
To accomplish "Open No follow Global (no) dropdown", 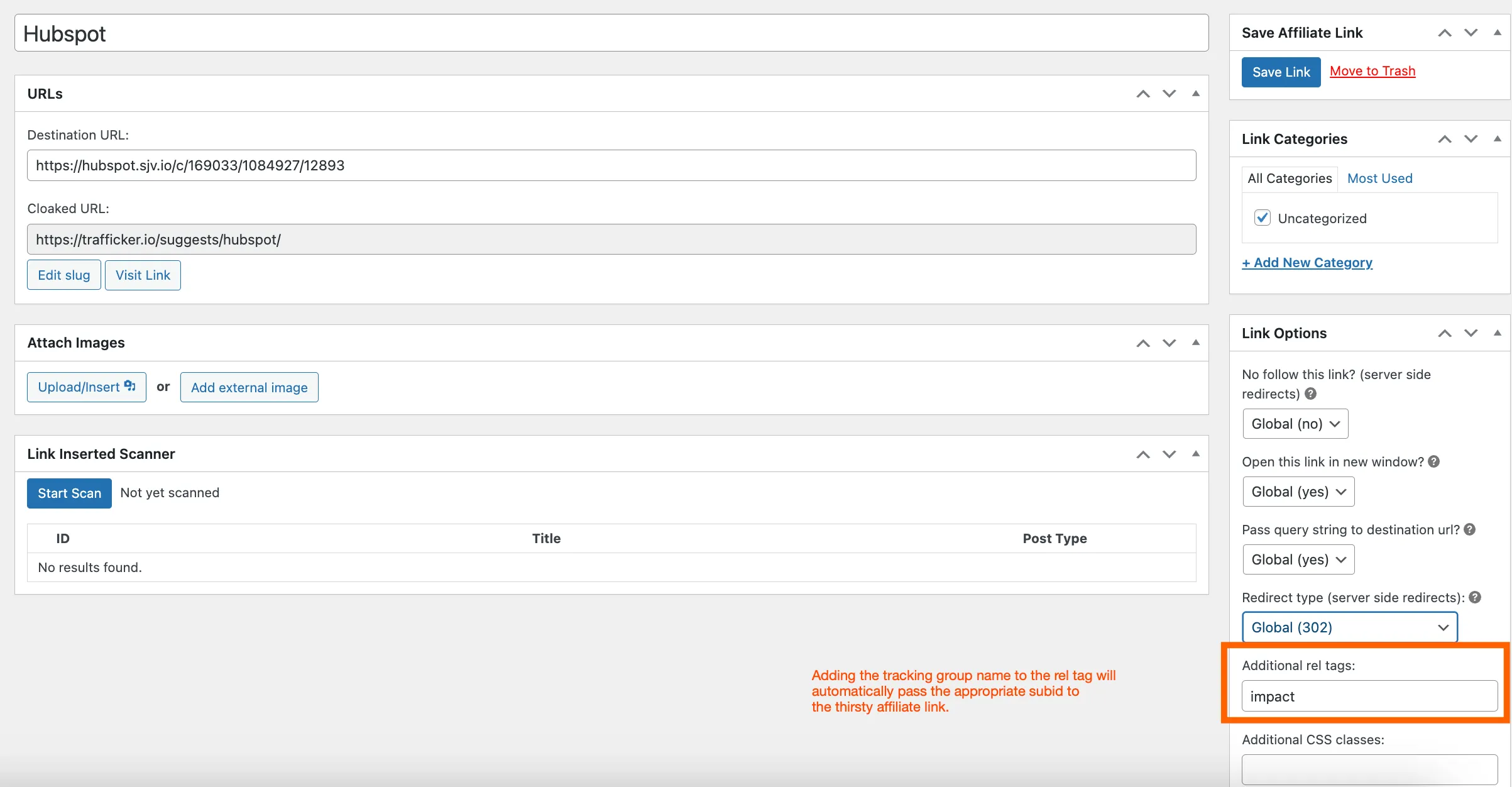I will click(x=1295, y=424).
